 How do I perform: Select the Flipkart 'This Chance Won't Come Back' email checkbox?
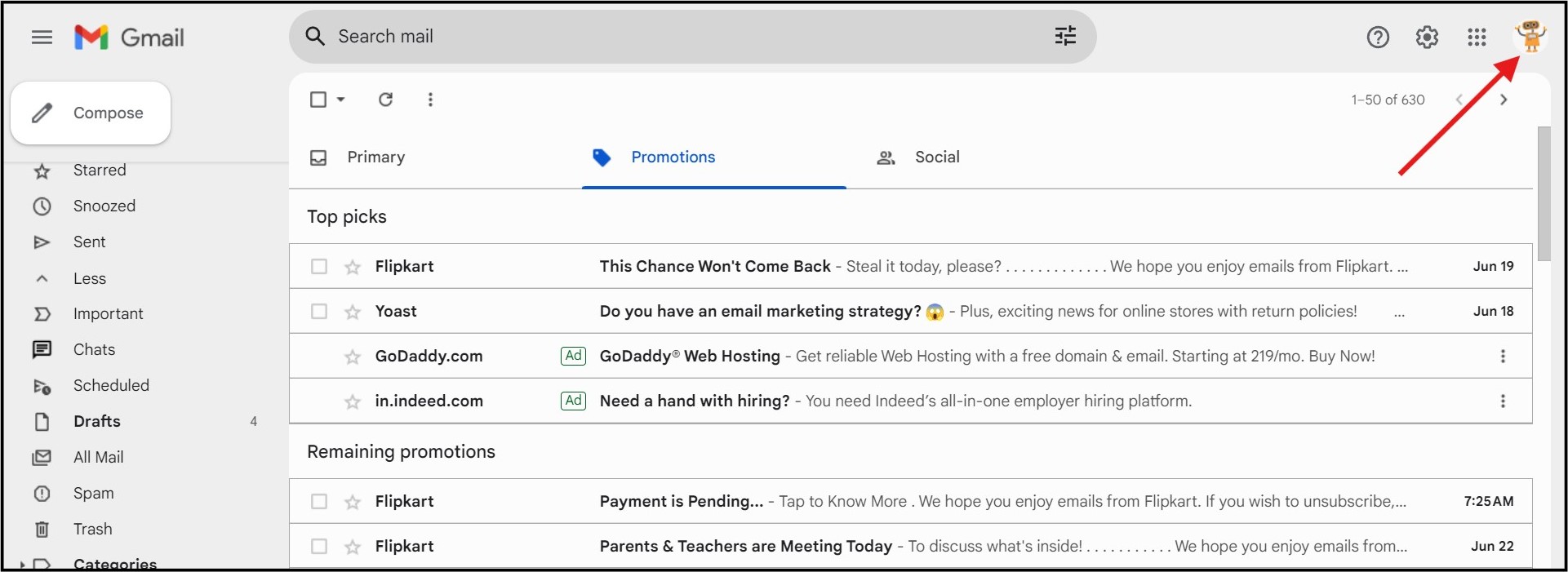pyautogui.click(x=319, y=267)
